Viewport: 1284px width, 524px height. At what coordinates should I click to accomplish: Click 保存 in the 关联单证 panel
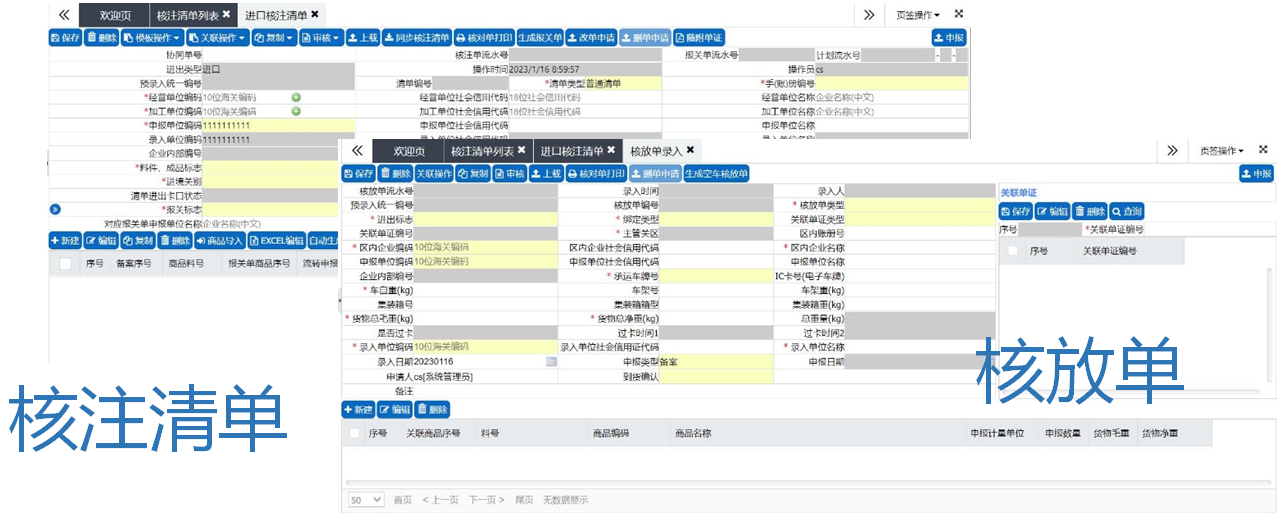(1015, 211)
